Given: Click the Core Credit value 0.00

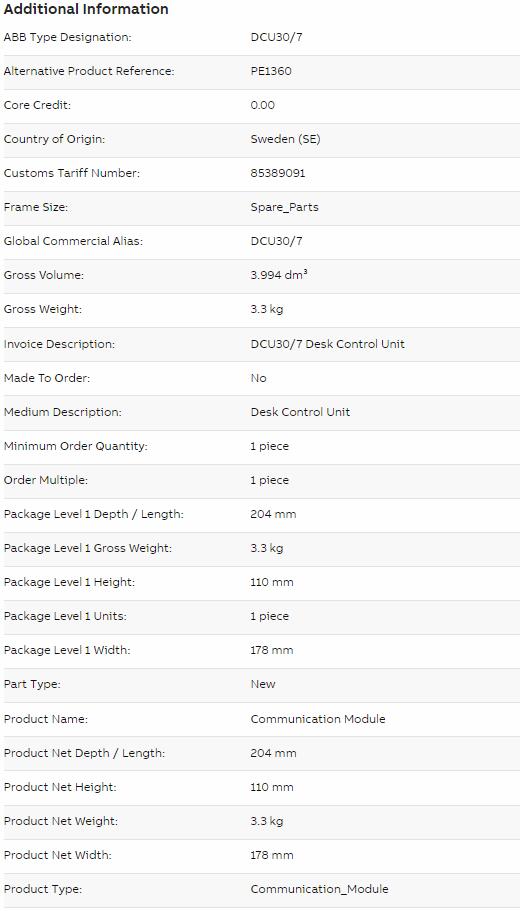Looking at the screenshot, I should [x=263, y=105].
